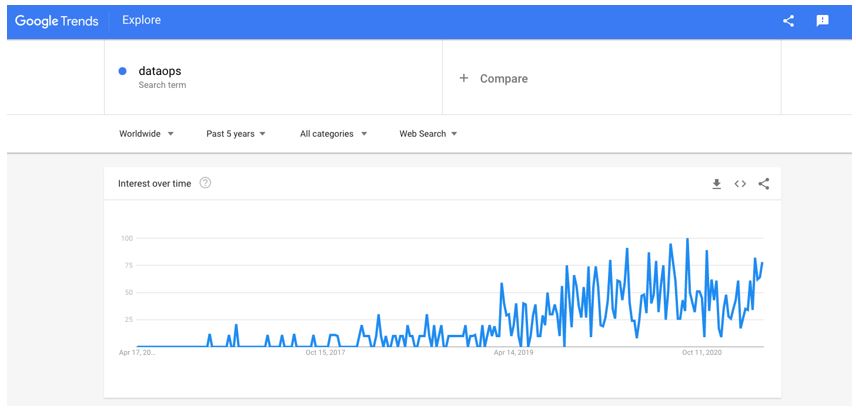Expand the All categories dropdown

(x=333, y=134)
